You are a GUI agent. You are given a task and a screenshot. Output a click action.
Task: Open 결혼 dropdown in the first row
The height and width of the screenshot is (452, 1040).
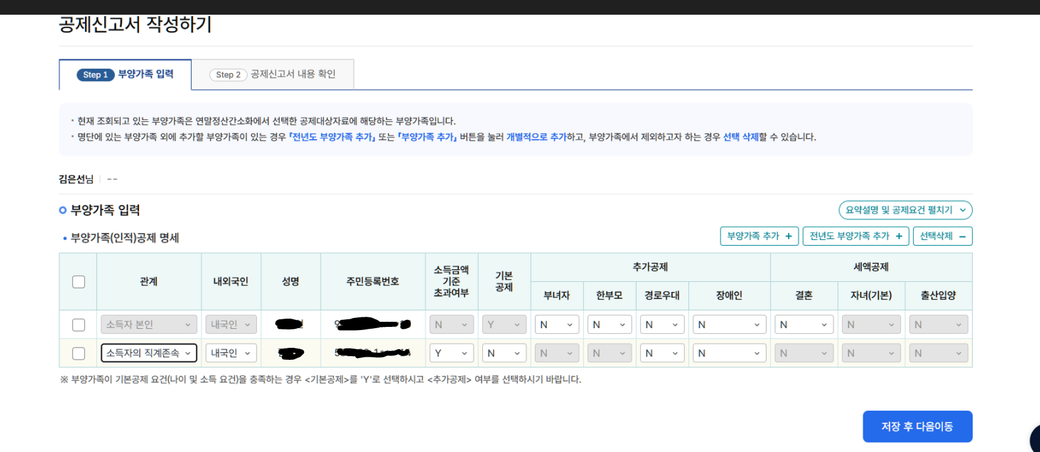pyautogui.click(x=804, y=325)
